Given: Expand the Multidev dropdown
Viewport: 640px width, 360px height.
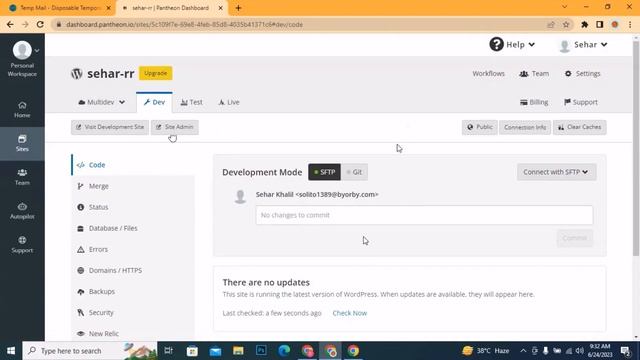Looking at the screenshot, I should coord(102,102).
